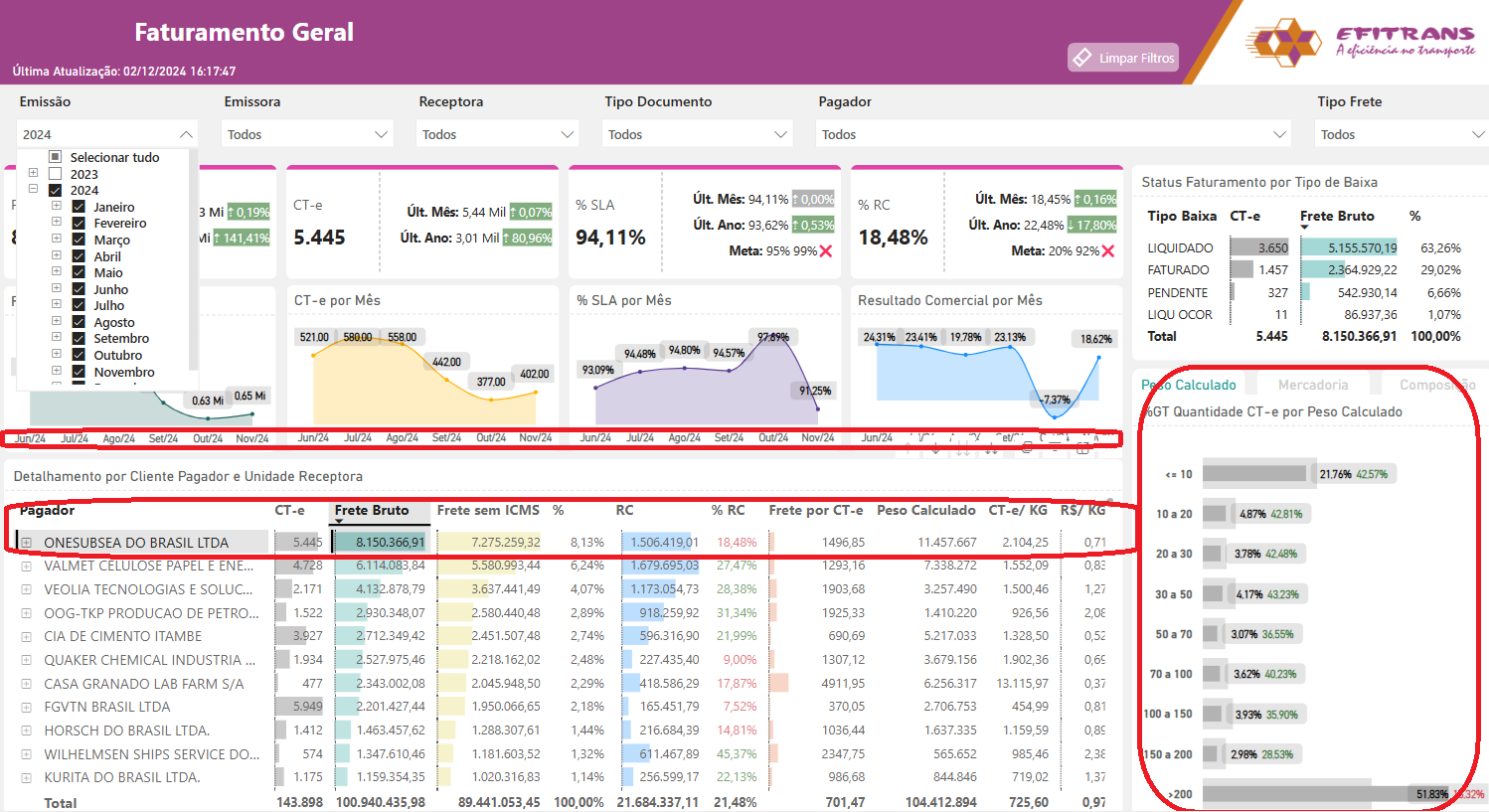Sort by the Frete sem ICMS column
Image resolution: width=1489 pixels, height=812 pixels.
pos(488,510)
